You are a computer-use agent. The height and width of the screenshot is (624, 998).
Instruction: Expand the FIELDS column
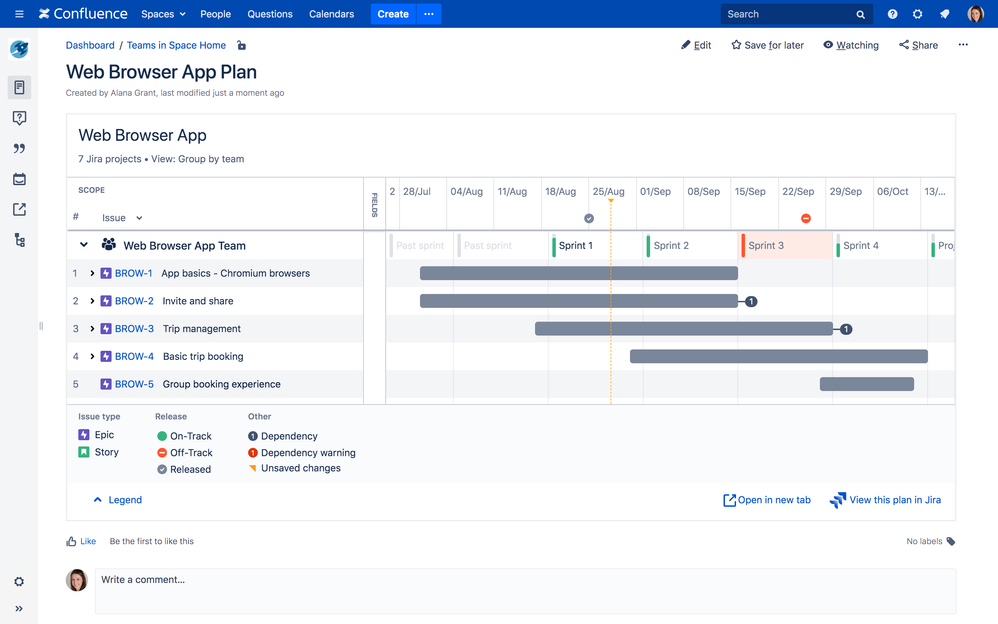click(374, 204)
